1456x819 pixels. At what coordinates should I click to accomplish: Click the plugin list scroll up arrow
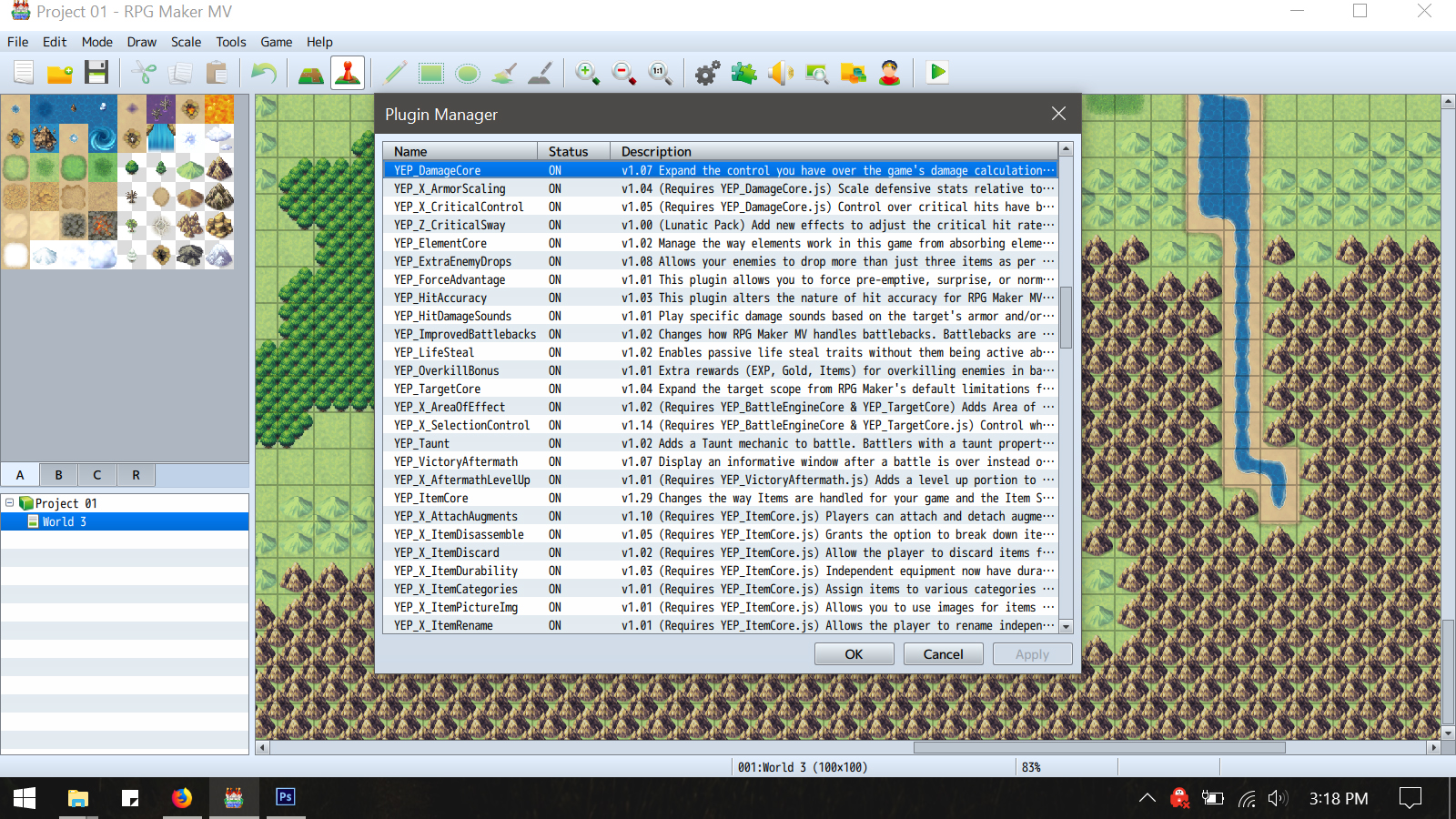[1066, 148]
